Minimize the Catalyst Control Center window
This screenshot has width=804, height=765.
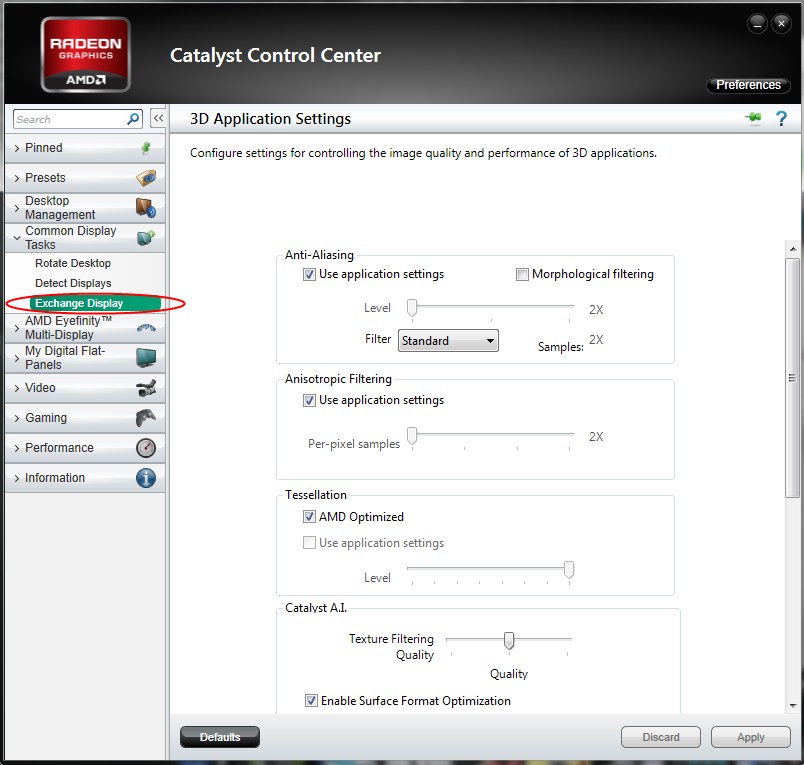[x=757, y=24]
